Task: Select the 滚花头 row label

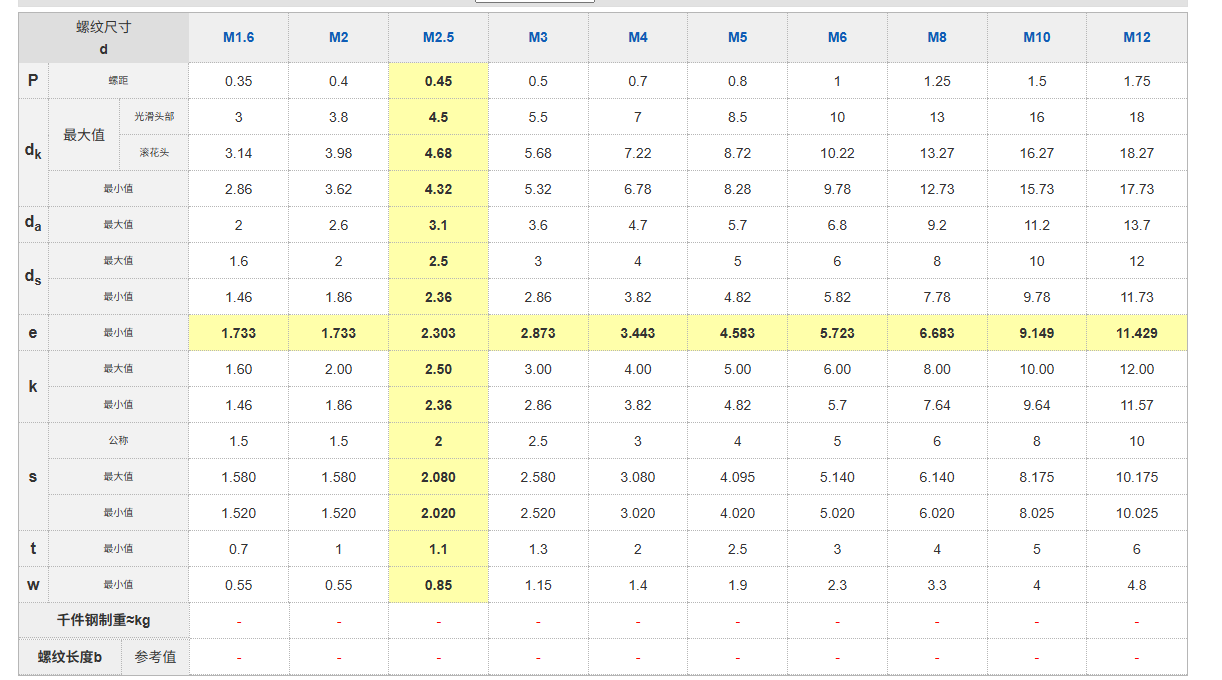Action: [x=154, y=153]
